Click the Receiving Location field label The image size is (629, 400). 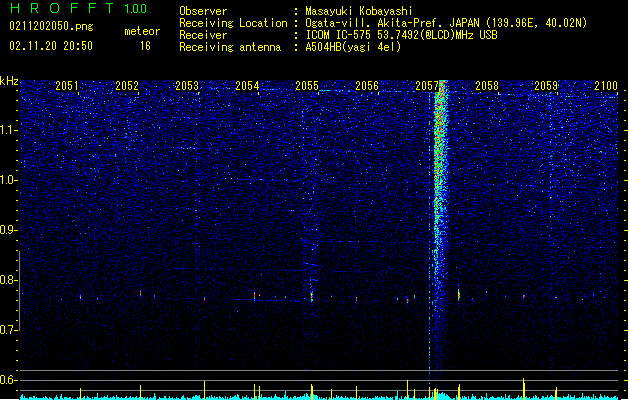coord(233,23)
